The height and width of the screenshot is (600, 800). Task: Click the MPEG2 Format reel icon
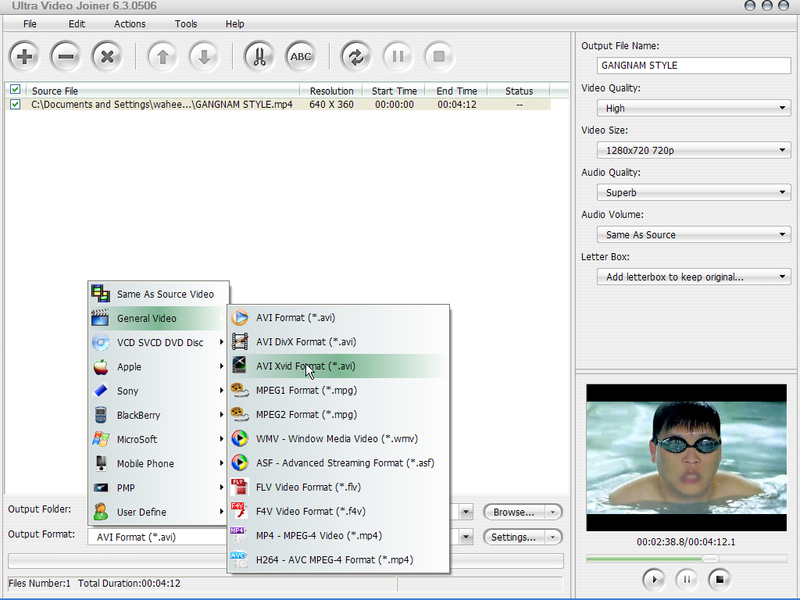[239, 414]
